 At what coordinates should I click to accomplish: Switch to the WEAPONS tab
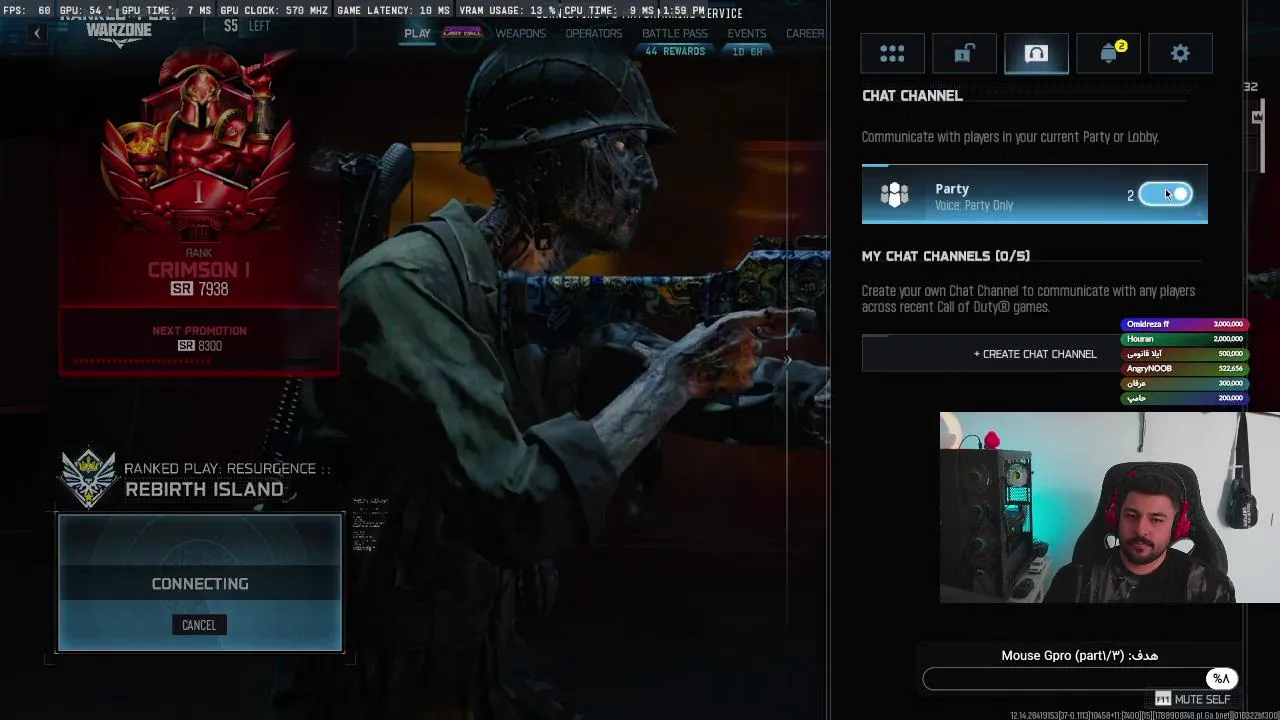pos(521,33)
